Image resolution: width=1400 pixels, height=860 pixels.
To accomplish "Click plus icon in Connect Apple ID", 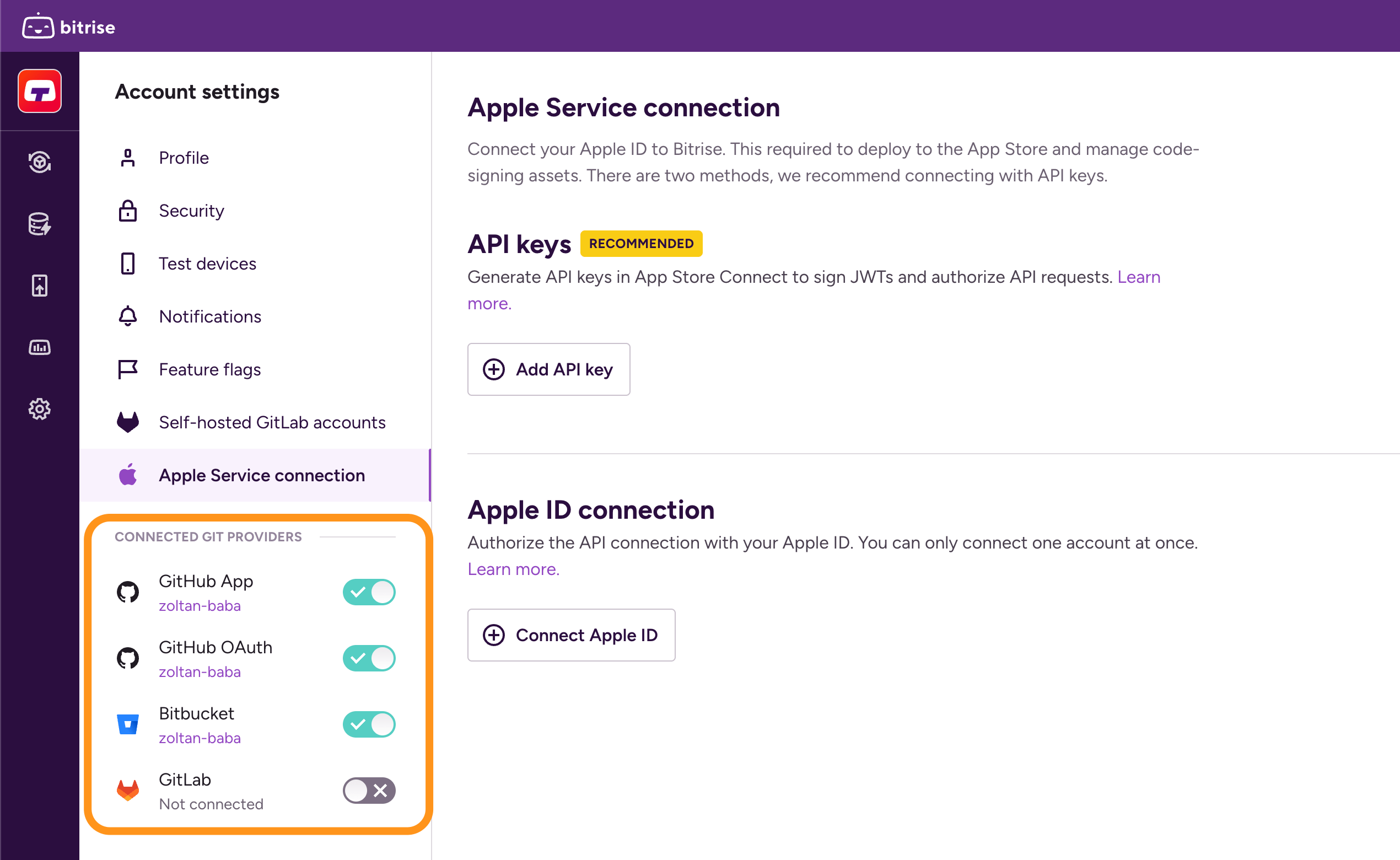I will [493, 635].
